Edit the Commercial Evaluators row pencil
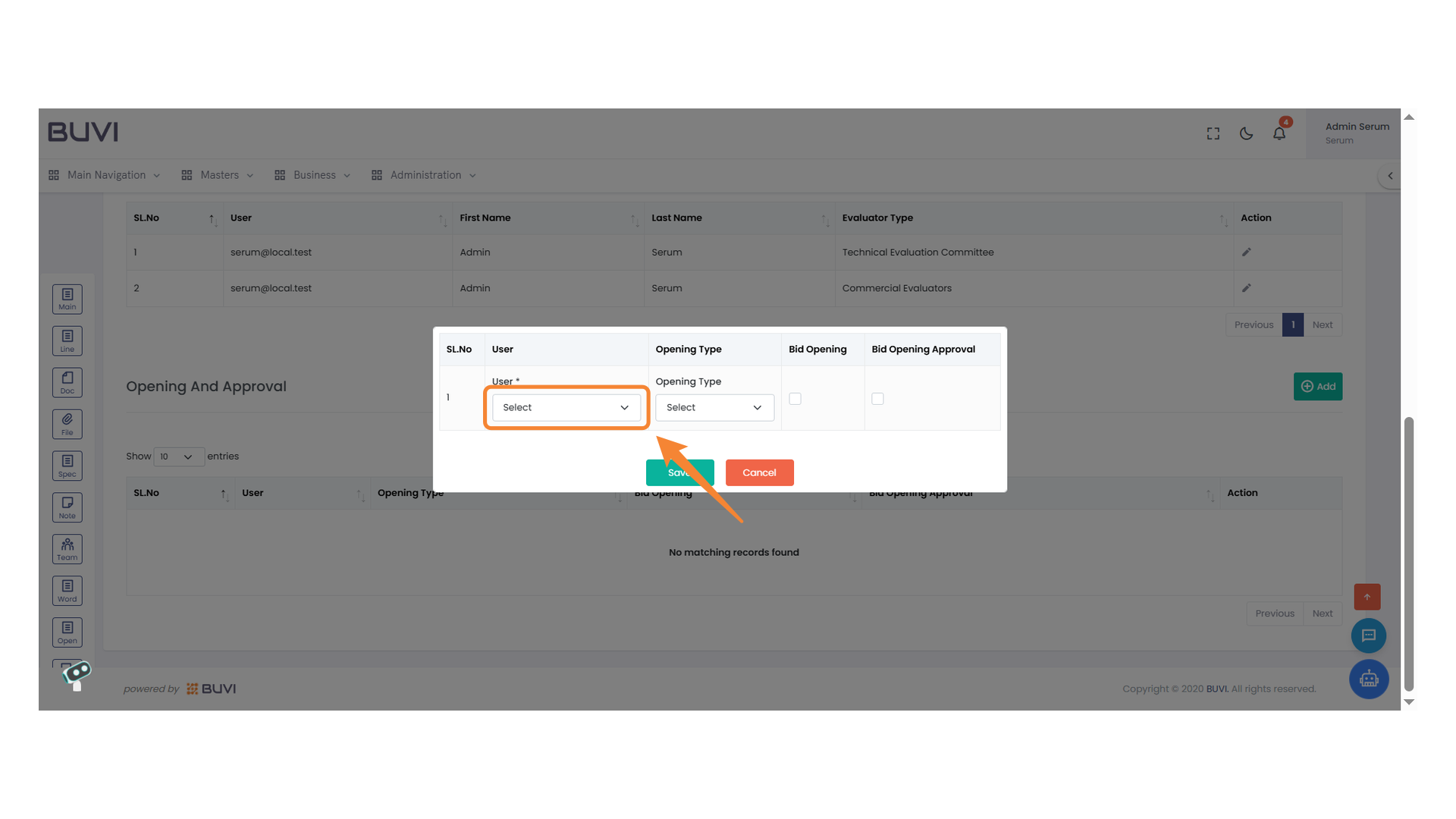This screenshot has width=1456, height=819. (1247, 288)
